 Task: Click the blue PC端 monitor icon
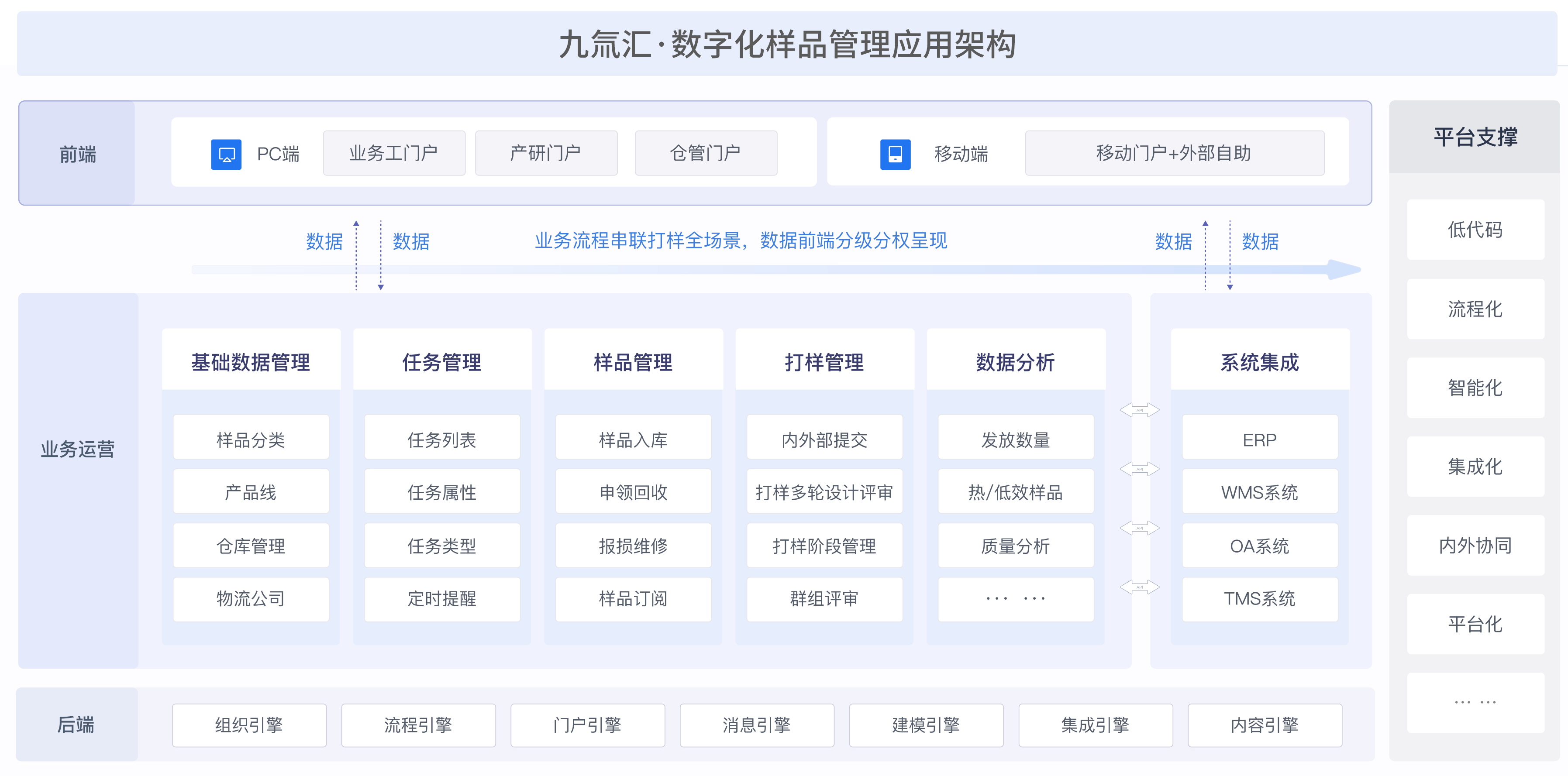(226, 154)
